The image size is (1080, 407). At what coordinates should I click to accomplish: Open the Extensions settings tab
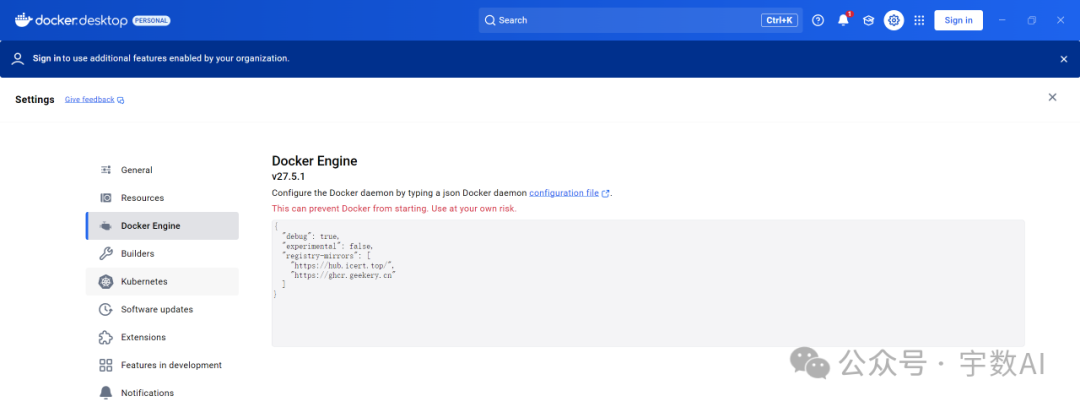162,337
